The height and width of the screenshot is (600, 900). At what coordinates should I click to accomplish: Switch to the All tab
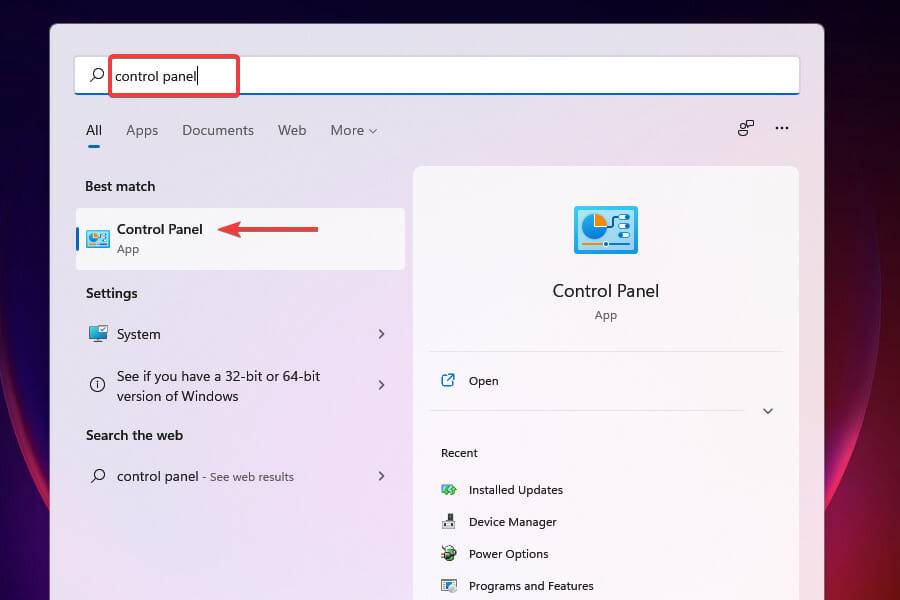pos(94,130)
